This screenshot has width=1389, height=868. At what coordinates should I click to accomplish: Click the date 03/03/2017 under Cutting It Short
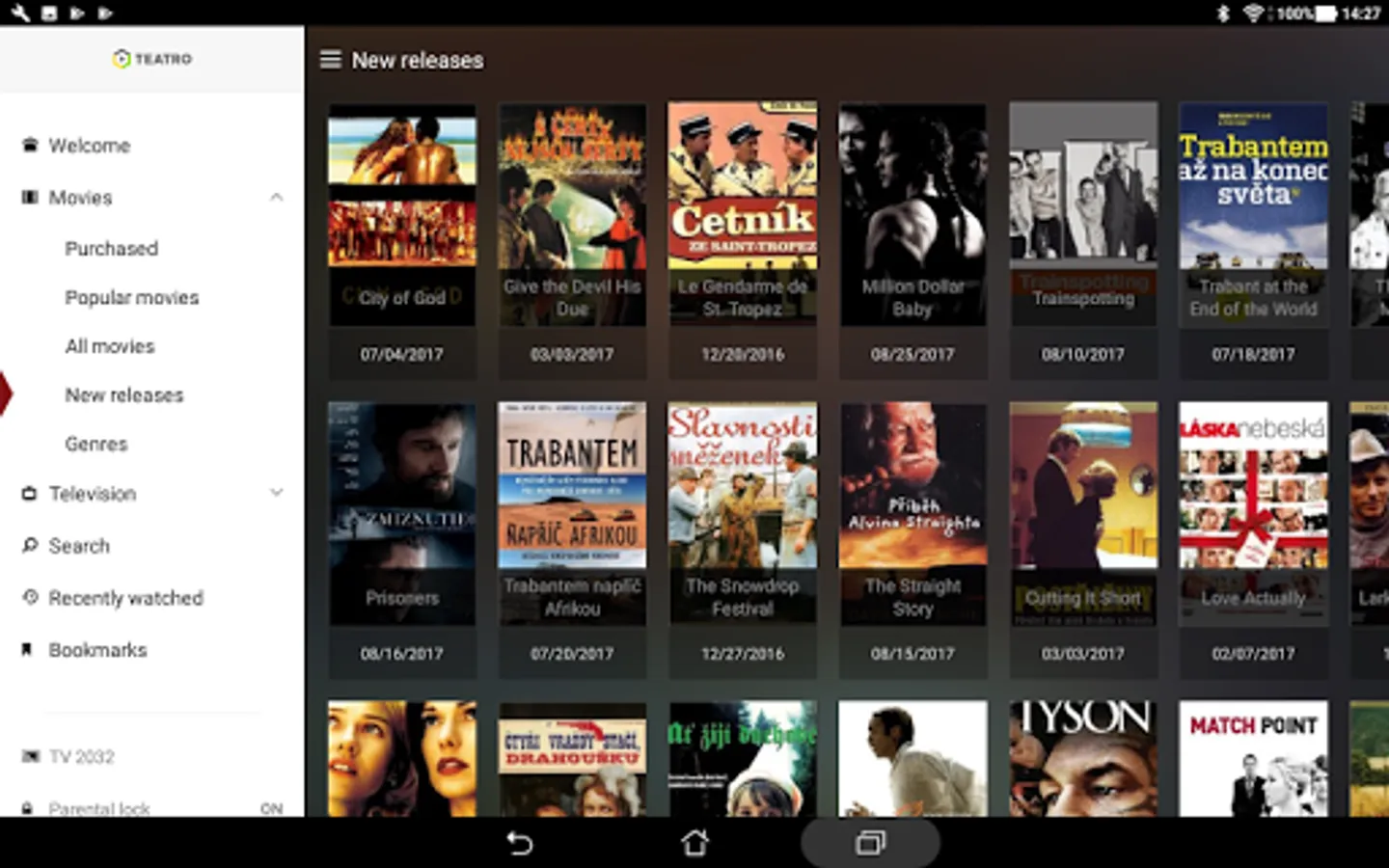(x=1083, y=653)
